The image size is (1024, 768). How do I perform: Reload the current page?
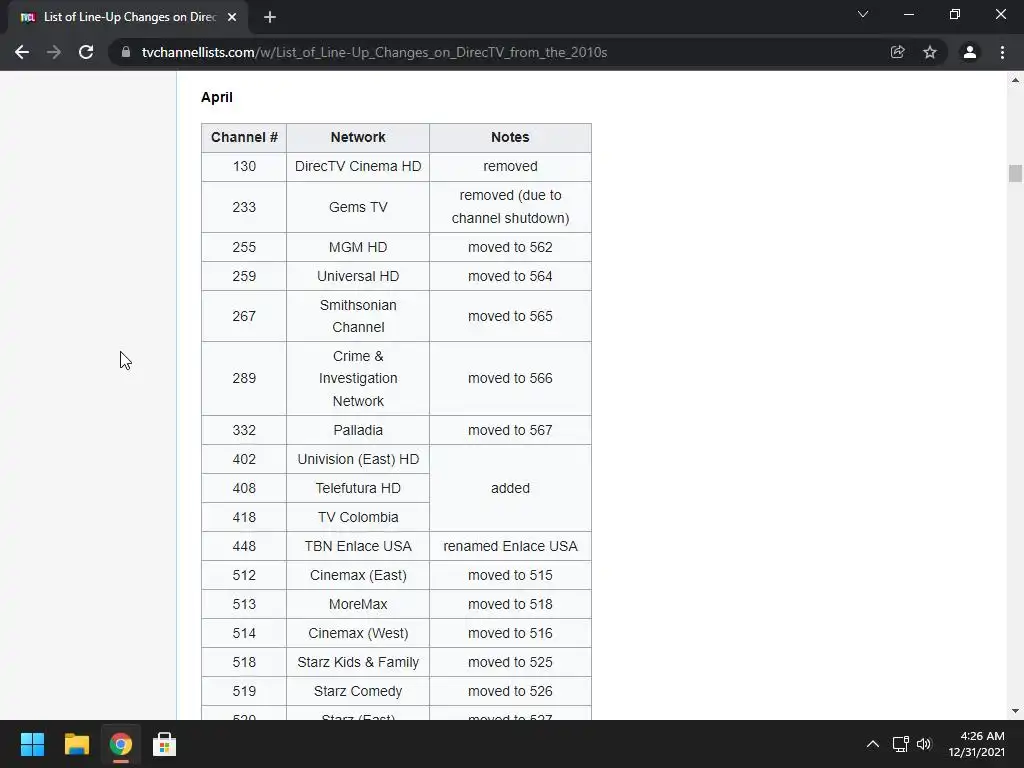[x=86, y=52]
